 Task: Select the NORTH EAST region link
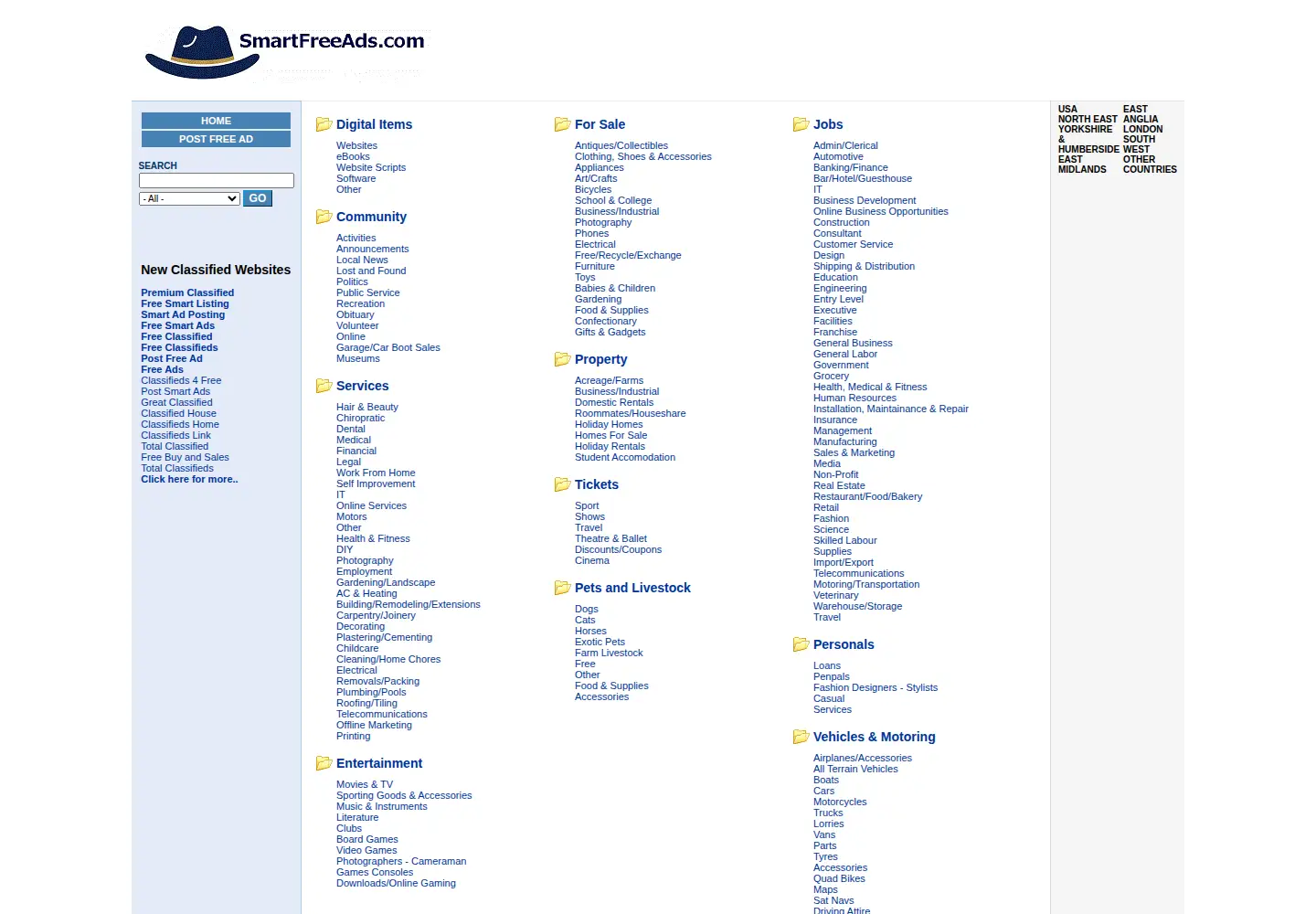pyautogui.click(x=1088, y=119)
